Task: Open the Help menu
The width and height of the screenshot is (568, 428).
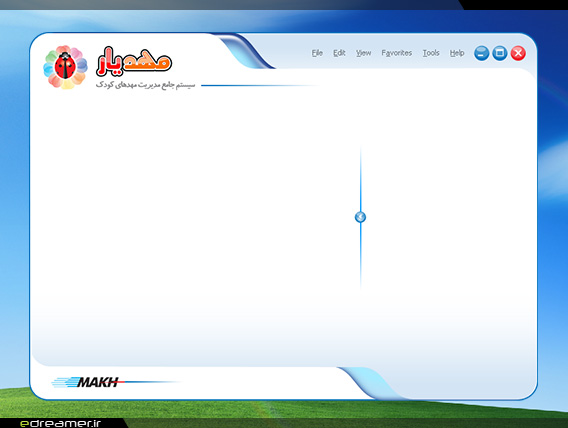Action: click(x=457, y=53)
